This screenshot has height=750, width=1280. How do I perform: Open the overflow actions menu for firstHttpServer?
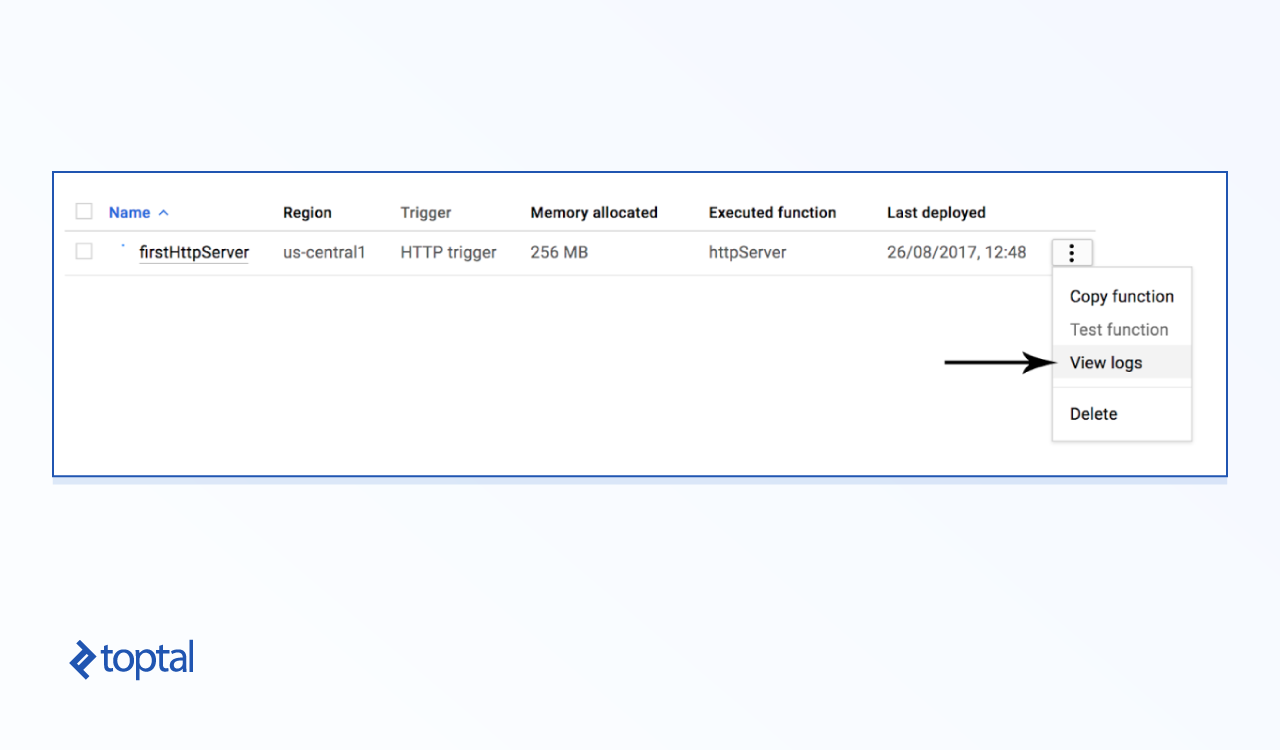[1071, 252]
